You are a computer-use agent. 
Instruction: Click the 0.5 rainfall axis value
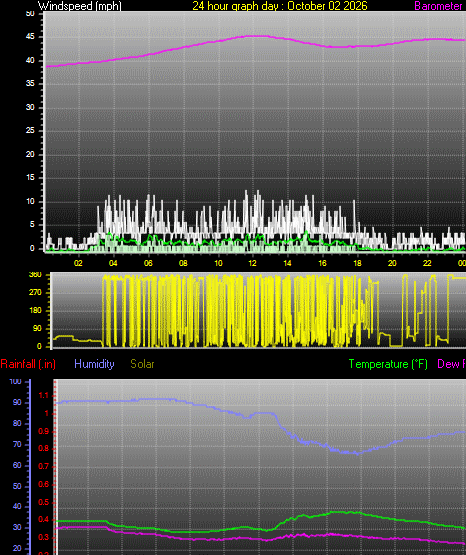(44, 502)
